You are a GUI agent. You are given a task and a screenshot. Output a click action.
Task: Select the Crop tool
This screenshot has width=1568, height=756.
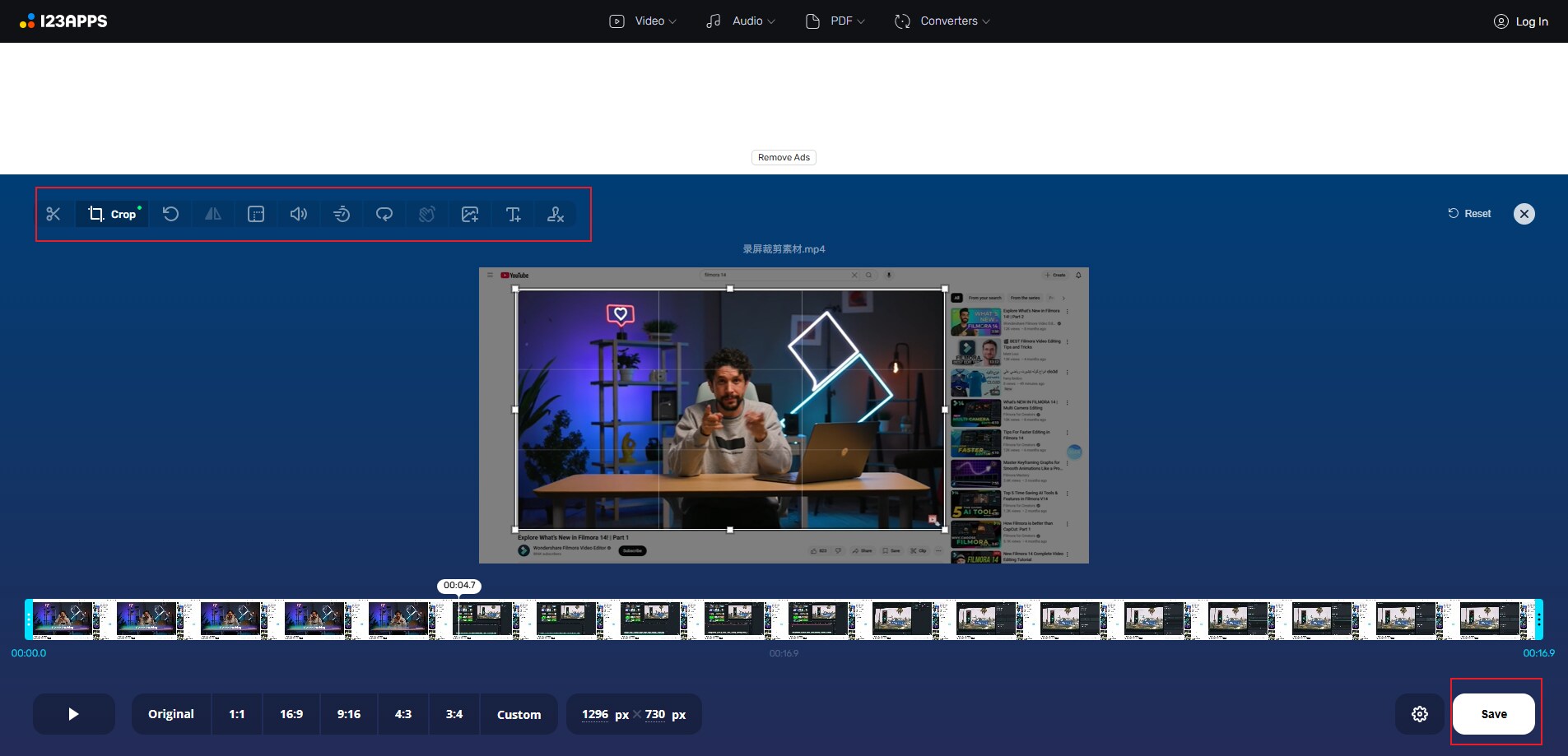point(113,214)
